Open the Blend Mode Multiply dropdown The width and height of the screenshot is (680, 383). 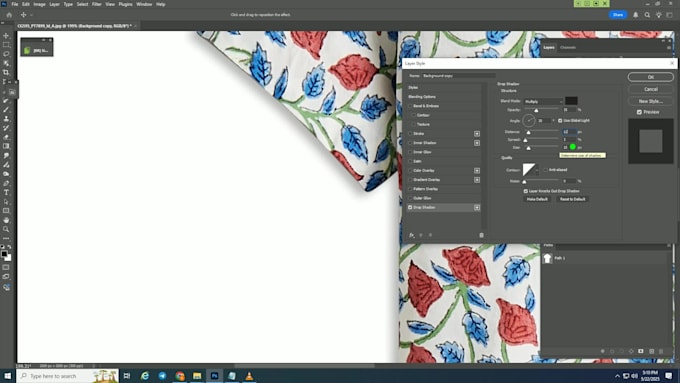point(543,101)
